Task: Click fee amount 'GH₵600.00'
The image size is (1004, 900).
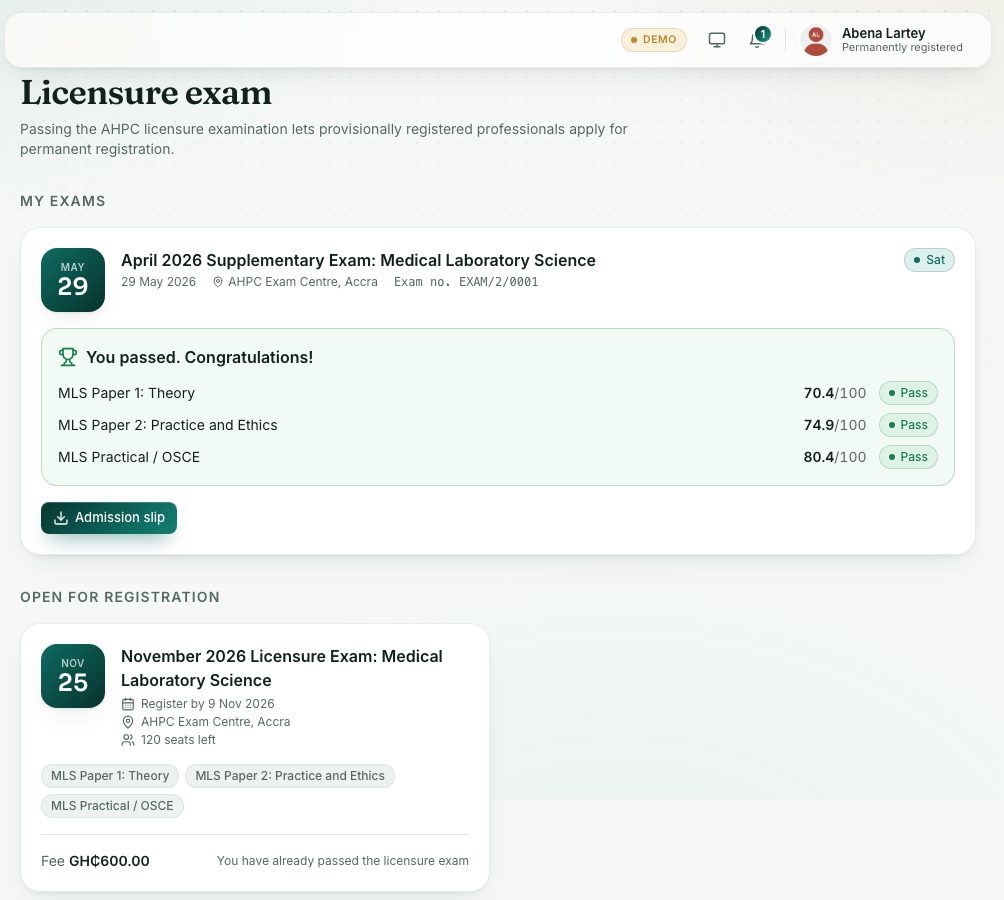Action: (x=109, y=862)
